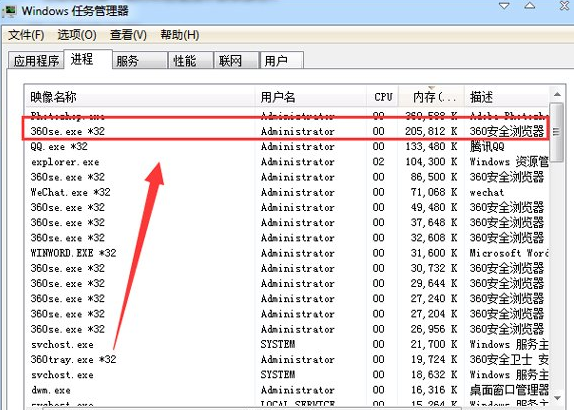This screenshot has height=410, width=574.
Task: Click the Microsoft Word description cell
Action: 508,253
